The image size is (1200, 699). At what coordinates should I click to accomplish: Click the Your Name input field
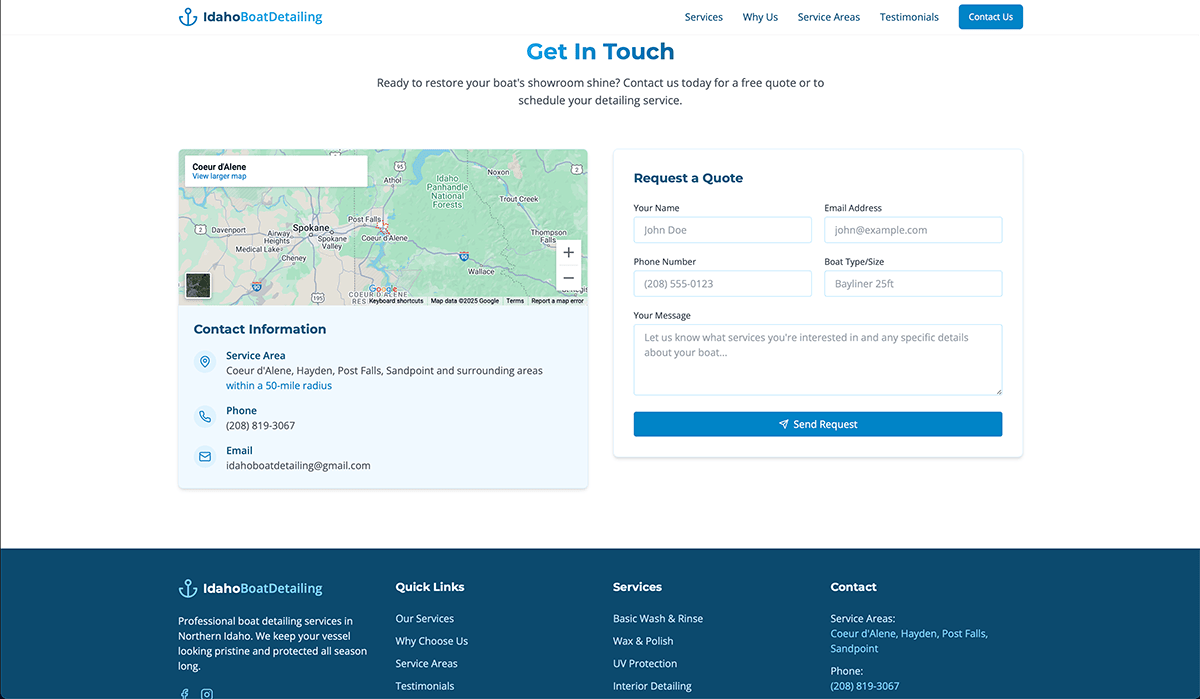click(722, 230)
